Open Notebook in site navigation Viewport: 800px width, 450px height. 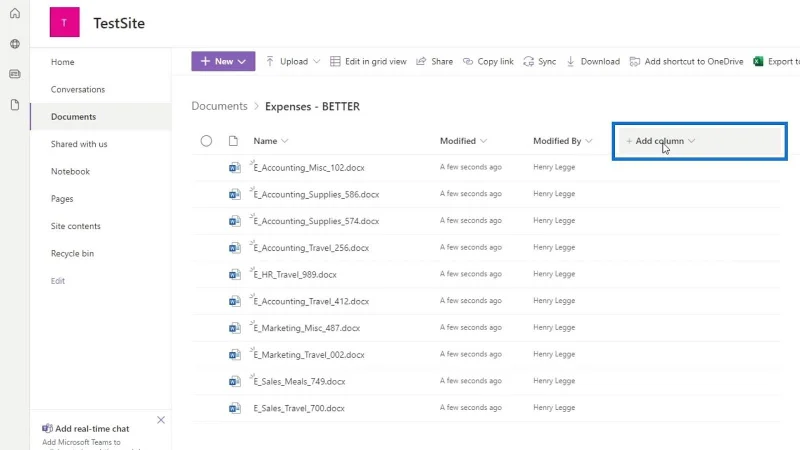click(x=70, y=171)
